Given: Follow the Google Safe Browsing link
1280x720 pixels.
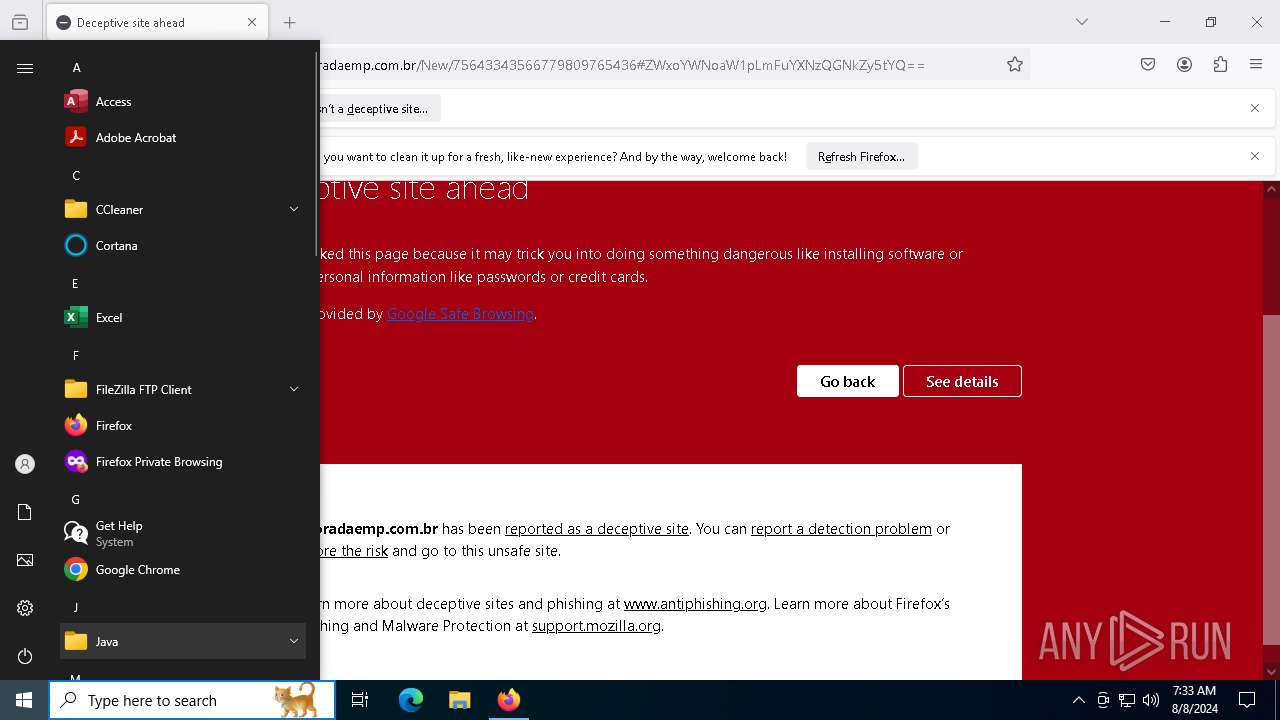Looking at the screenshot, I should (x=460, y=314).
